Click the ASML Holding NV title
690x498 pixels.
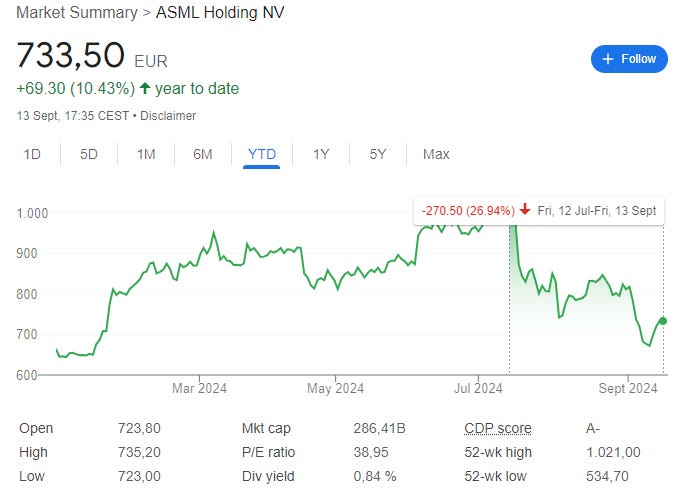point(220,12)
